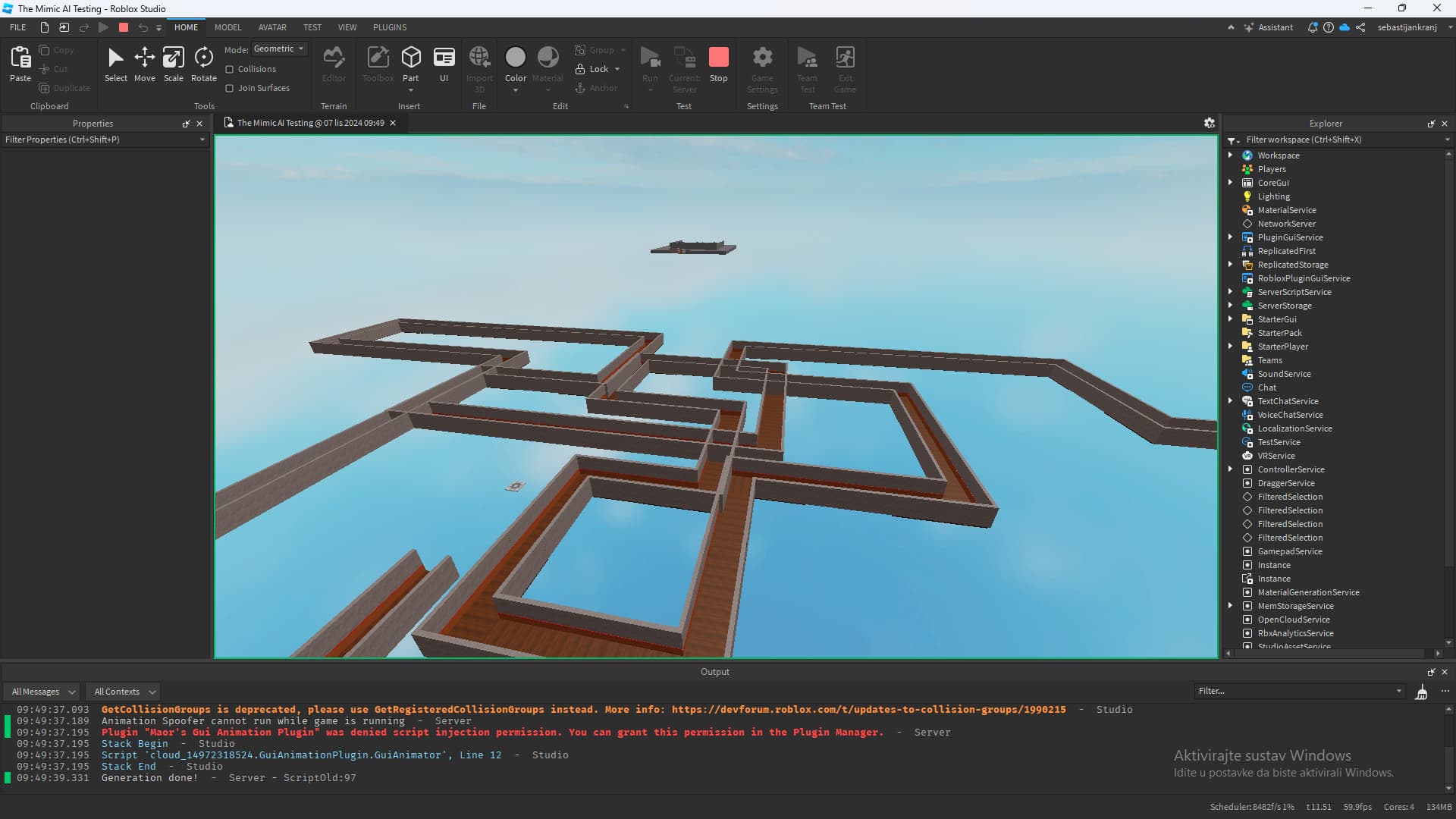
Task: Enable the Collisions checkbox
Action: click(x=230, y=69)
